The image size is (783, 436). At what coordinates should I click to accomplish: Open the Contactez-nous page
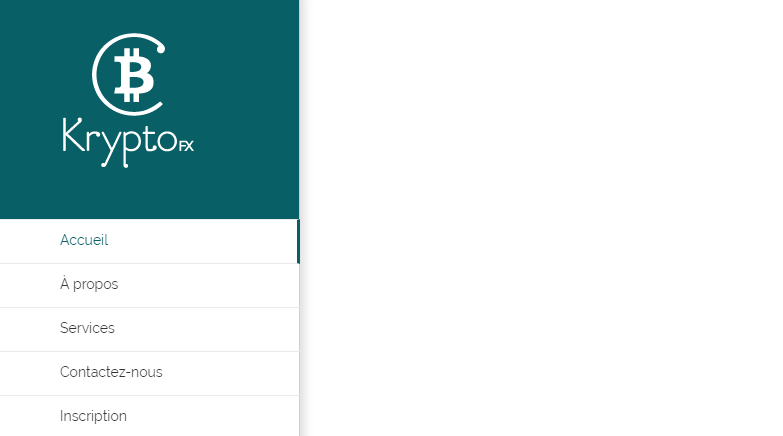click(149, 373)
